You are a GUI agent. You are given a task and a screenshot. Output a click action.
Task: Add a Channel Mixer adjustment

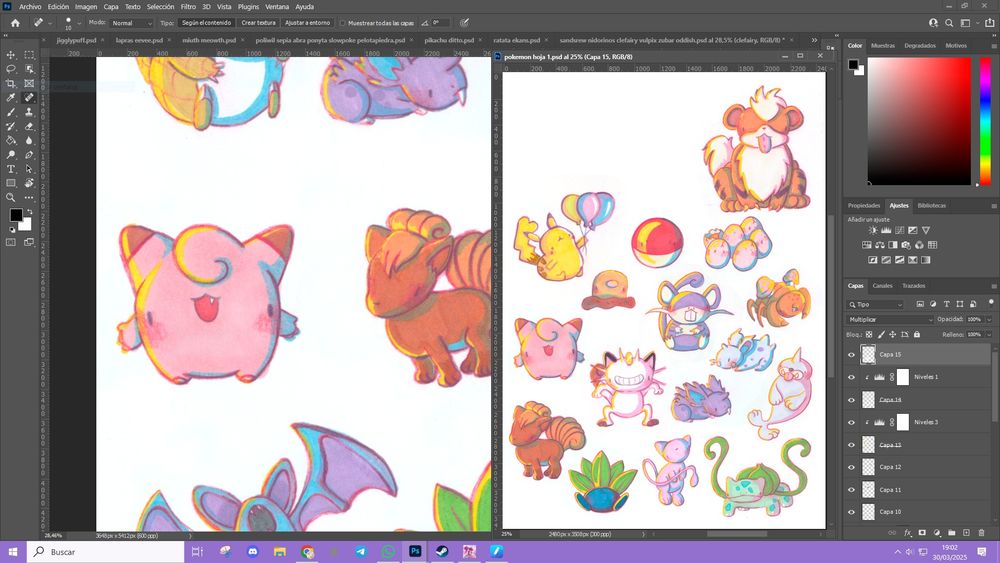click(919, 245)
